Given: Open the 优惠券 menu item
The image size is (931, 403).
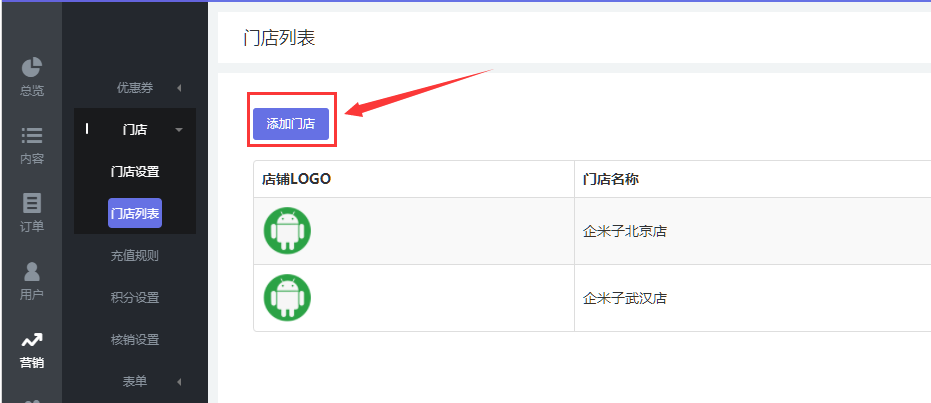Looking at the screenshot, I should click(135, 88).
